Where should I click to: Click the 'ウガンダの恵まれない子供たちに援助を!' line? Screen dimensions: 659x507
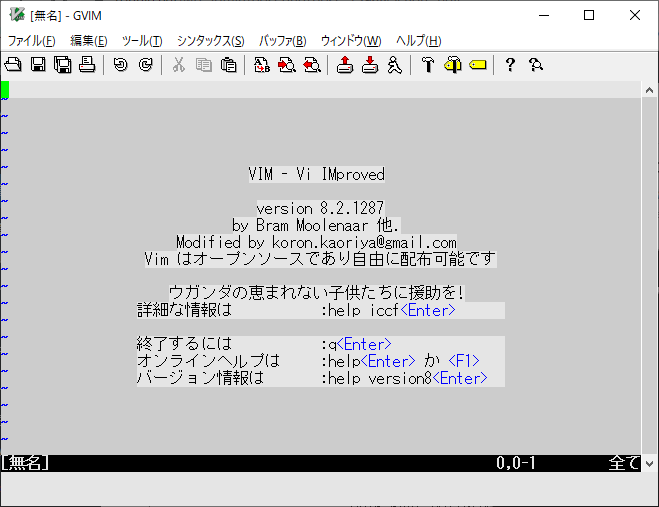point(317,293)
